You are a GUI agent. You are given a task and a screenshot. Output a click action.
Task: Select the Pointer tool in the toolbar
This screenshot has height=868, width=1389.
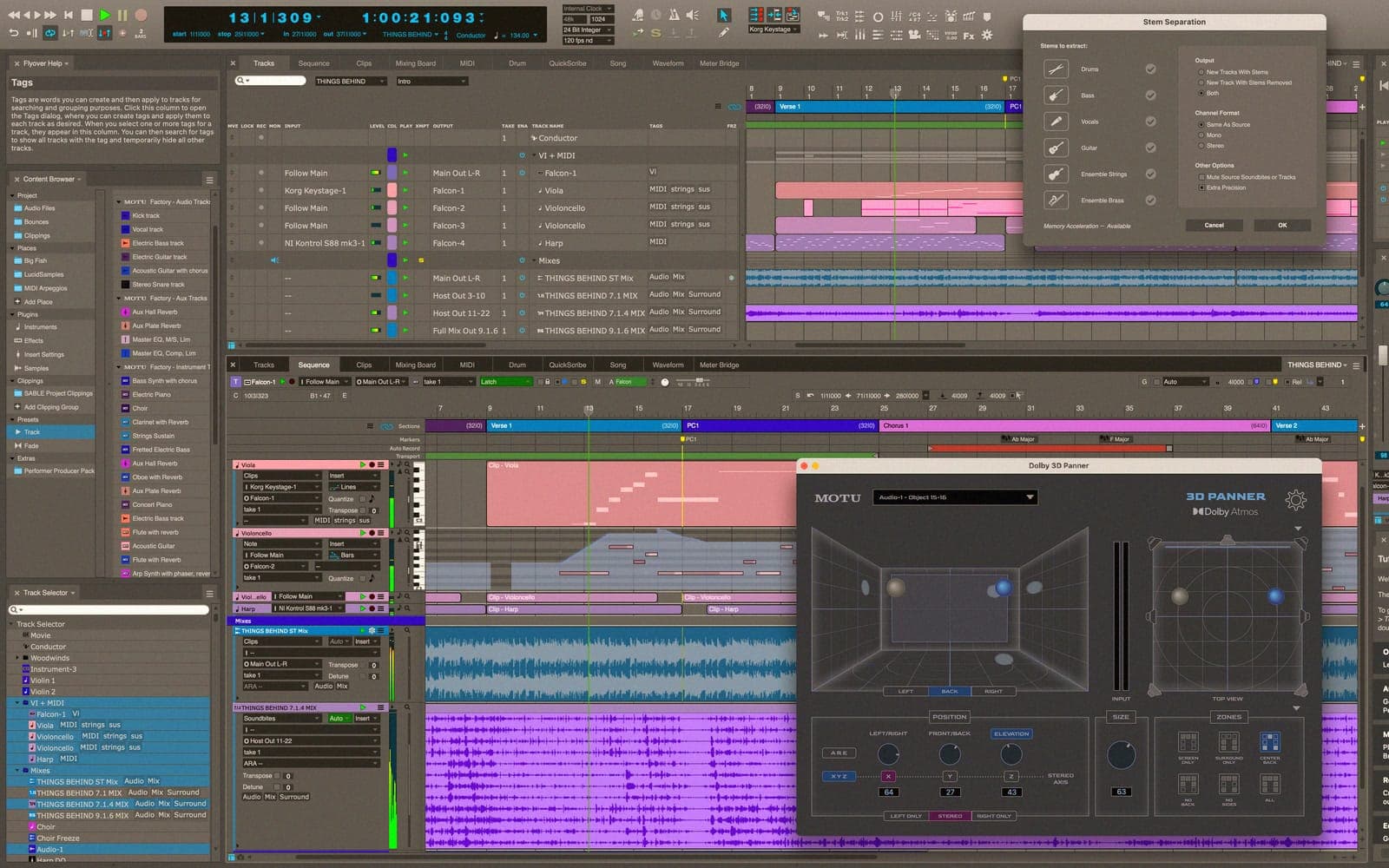pyautogui.click(x=723, y=15)
